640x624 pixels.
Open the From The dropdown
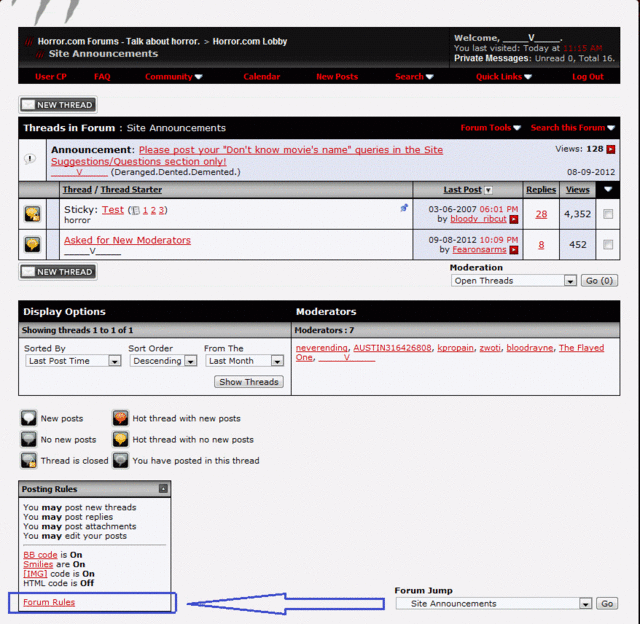pyautogui.click(x=244, y=361)
